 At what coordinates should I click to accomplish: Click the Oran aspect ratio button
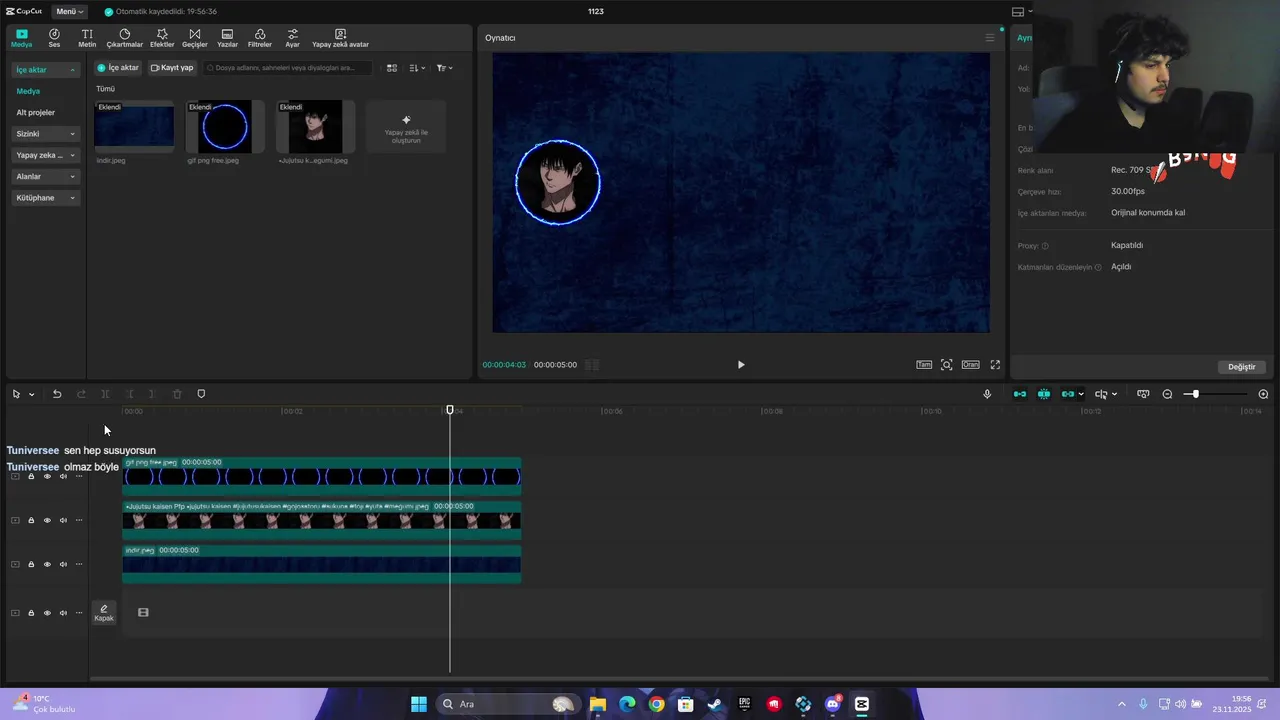click(970, 365)
